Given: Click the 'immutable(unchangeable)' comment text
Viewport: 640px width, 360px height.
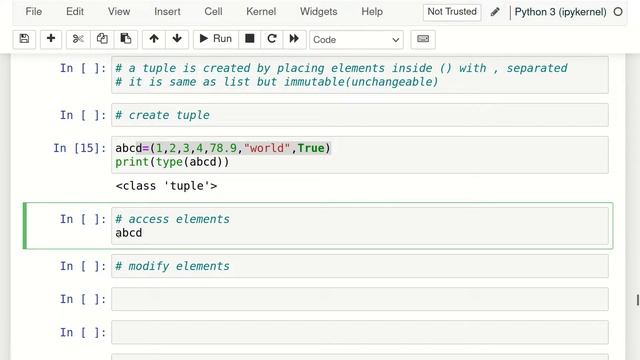Looking at the screenshot, I should pos(361,82).
